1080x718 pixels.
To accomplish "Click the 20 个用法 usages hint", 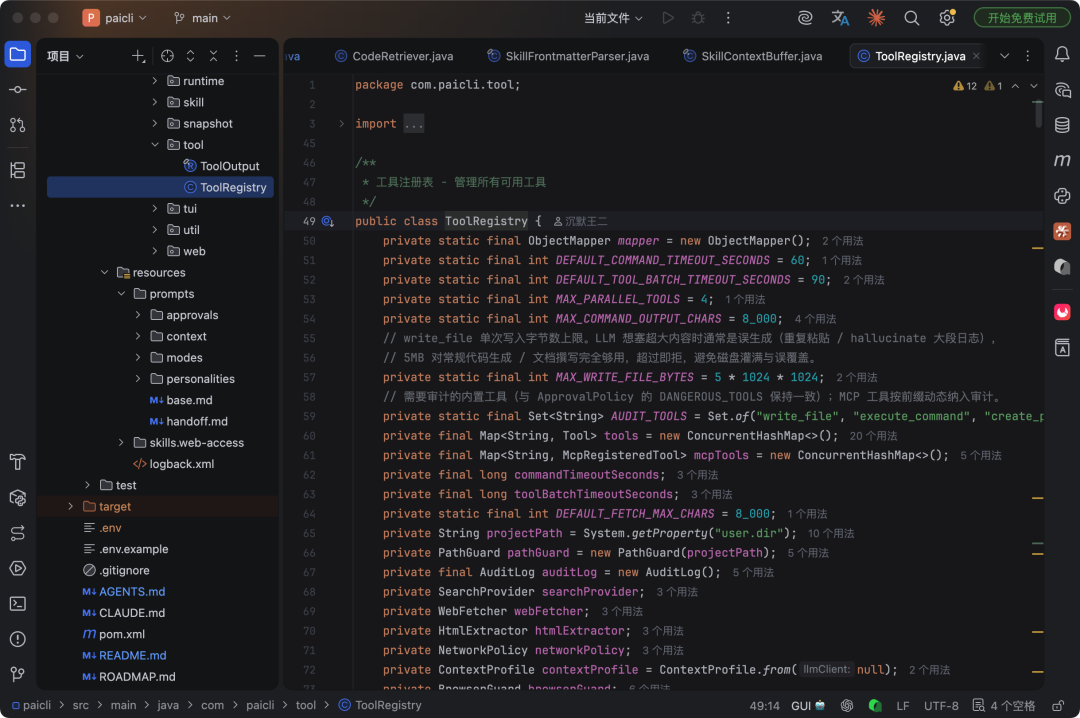I will click(873, 436).
